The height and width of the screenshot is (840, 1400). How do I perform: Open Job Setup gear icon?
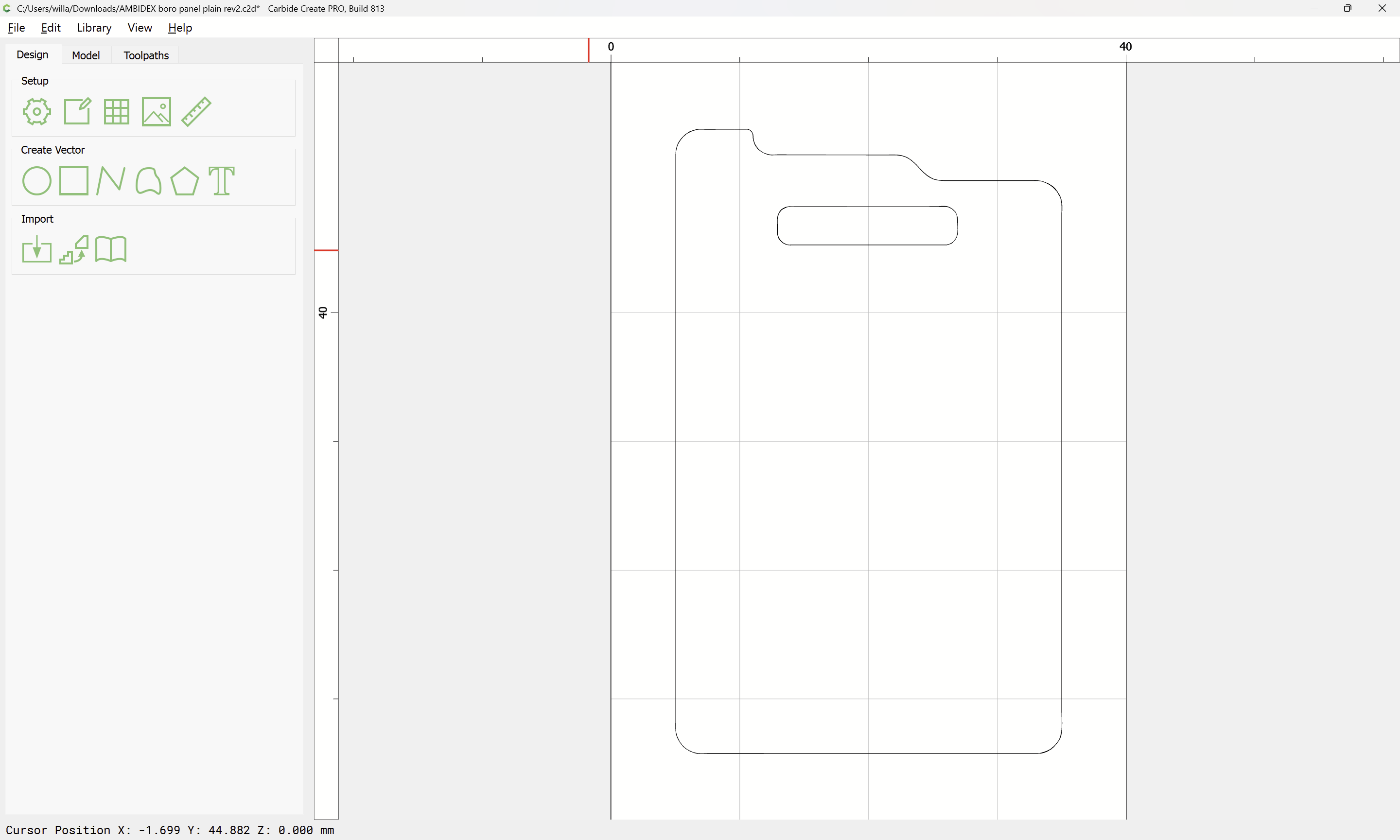tap(37, 111)
